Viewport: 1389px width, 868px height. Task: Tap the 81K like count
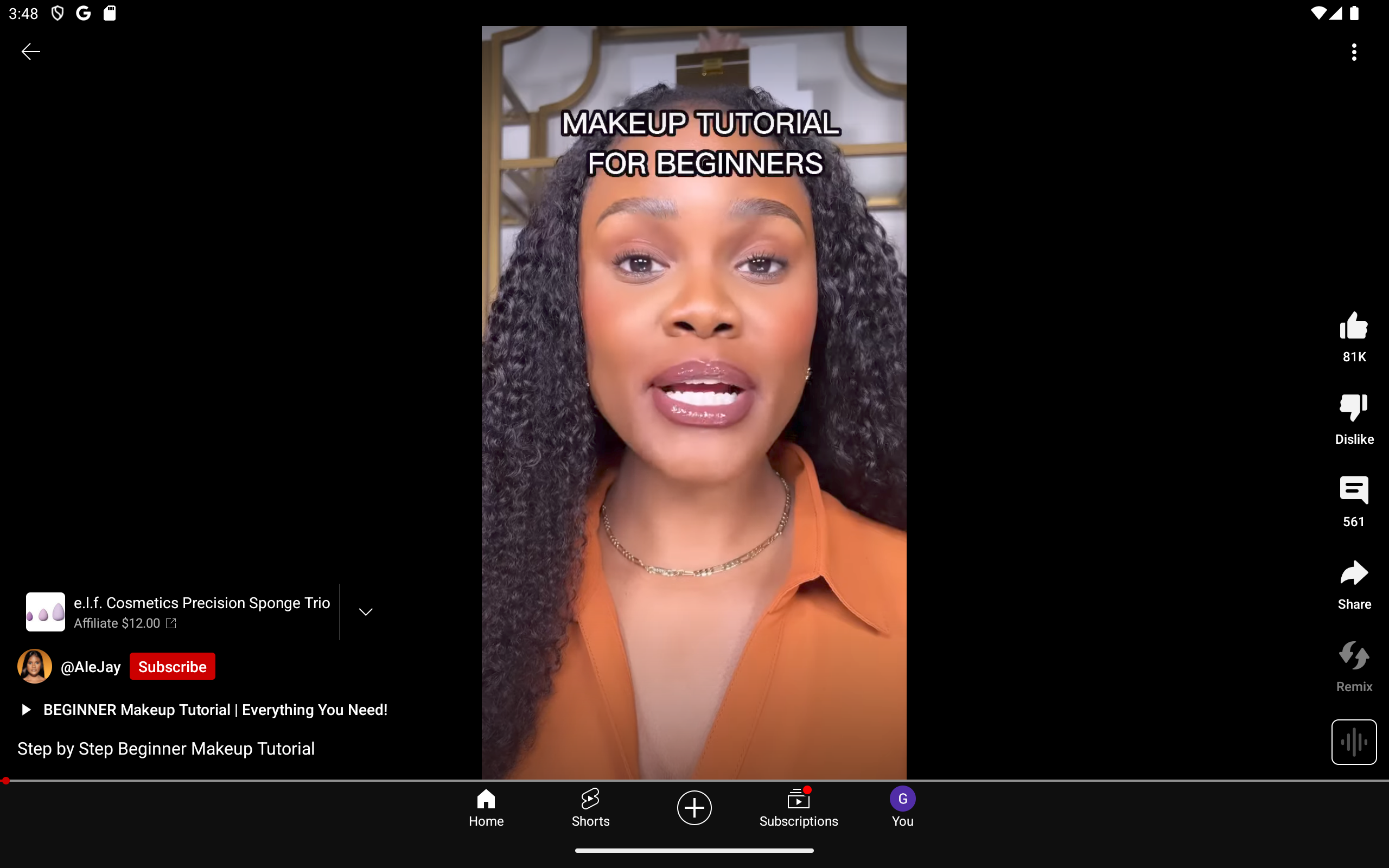tap(1354, 357)
